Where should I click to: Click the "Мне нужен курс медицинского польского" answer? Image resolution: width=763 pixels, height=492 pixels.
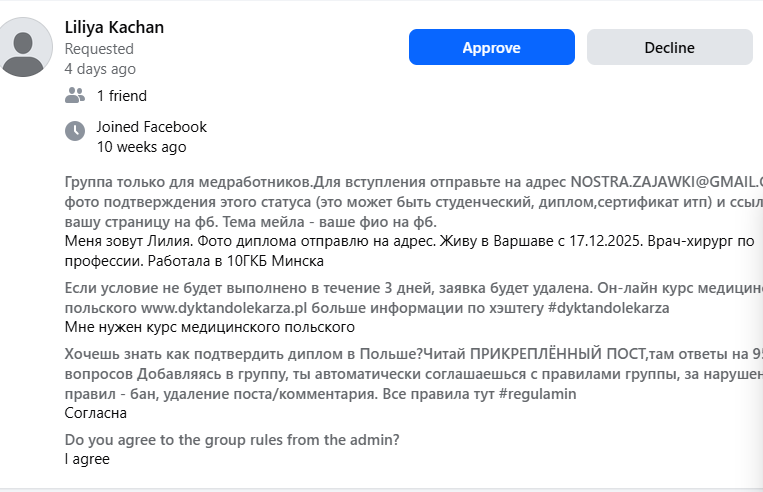pos(210,327)
